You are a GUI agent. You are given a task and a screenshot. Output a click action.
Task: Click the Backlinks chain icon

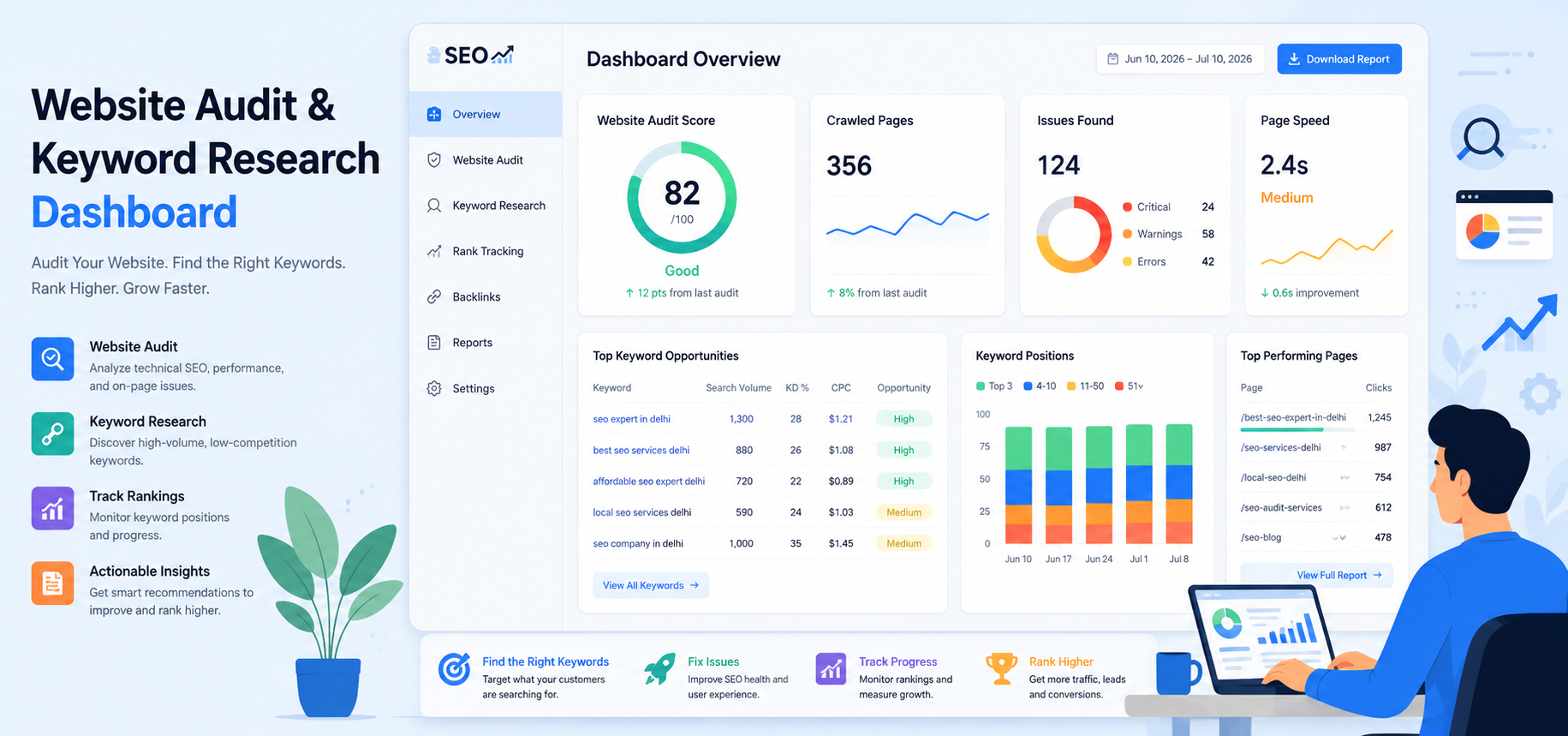(434, 296)
